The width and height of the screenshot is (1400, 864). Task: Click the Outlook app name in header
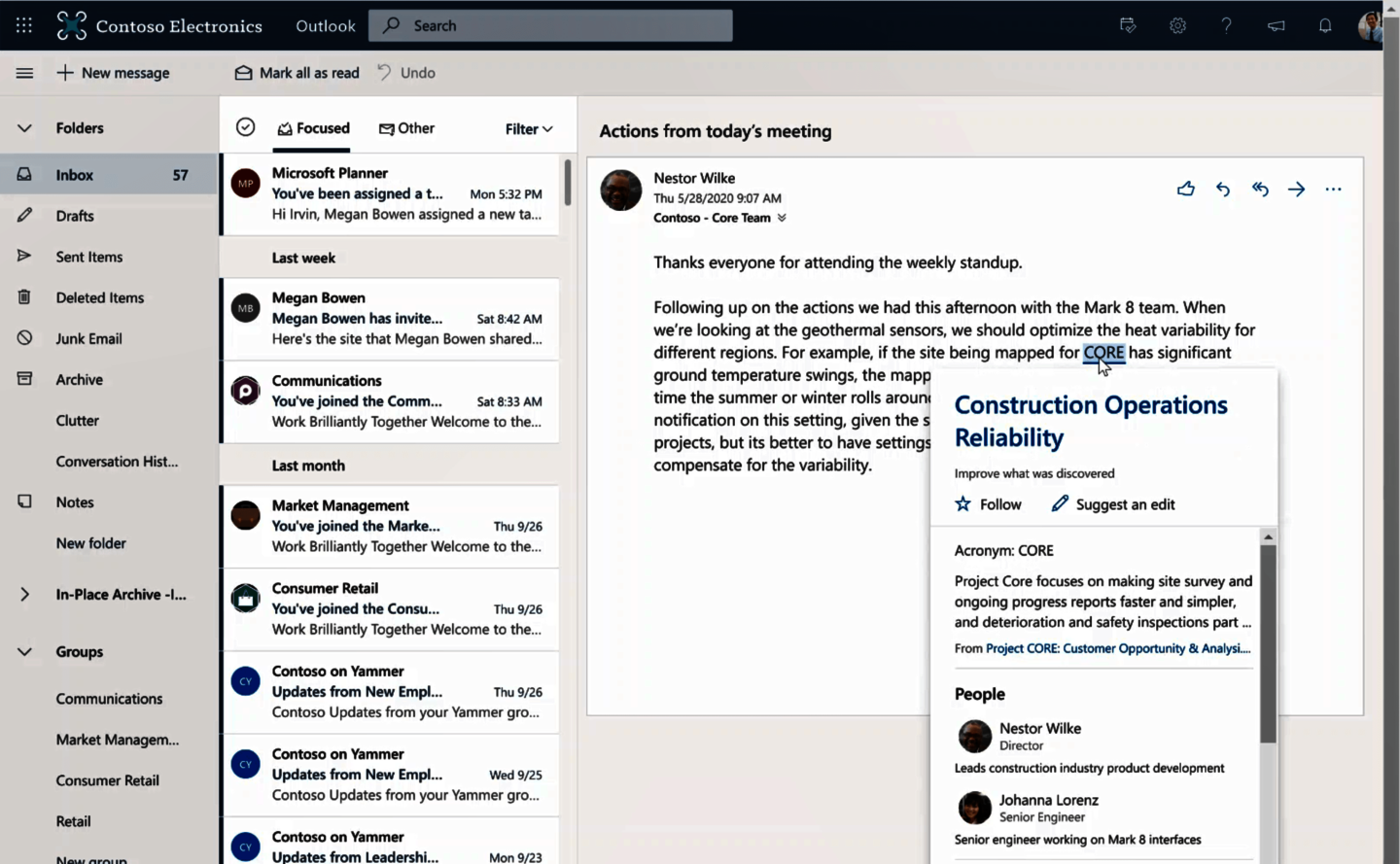click(326, 26)
